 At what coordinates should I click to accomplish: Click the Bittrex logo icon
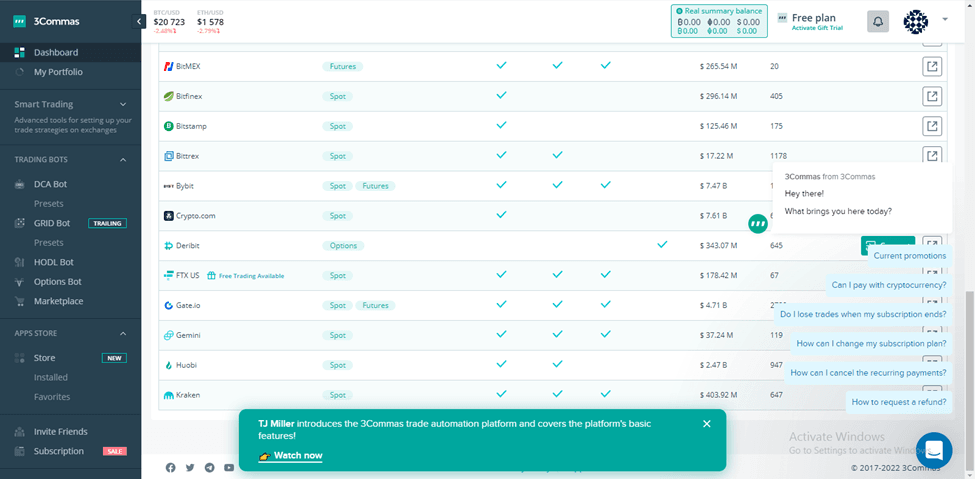(168, 156)
